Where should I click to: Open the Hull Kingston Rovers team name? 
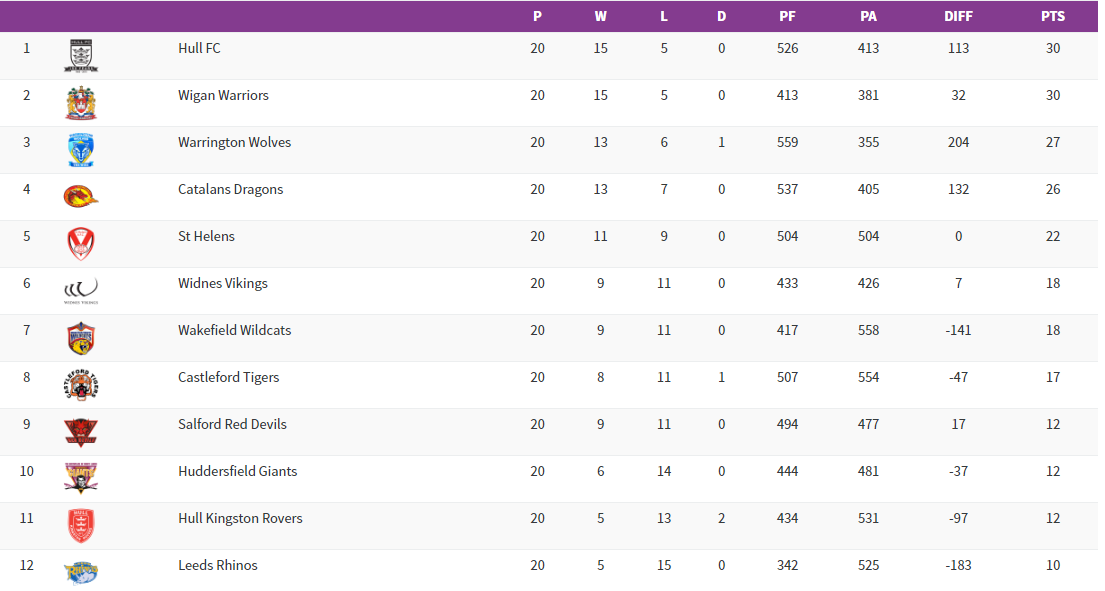point(240,518)
